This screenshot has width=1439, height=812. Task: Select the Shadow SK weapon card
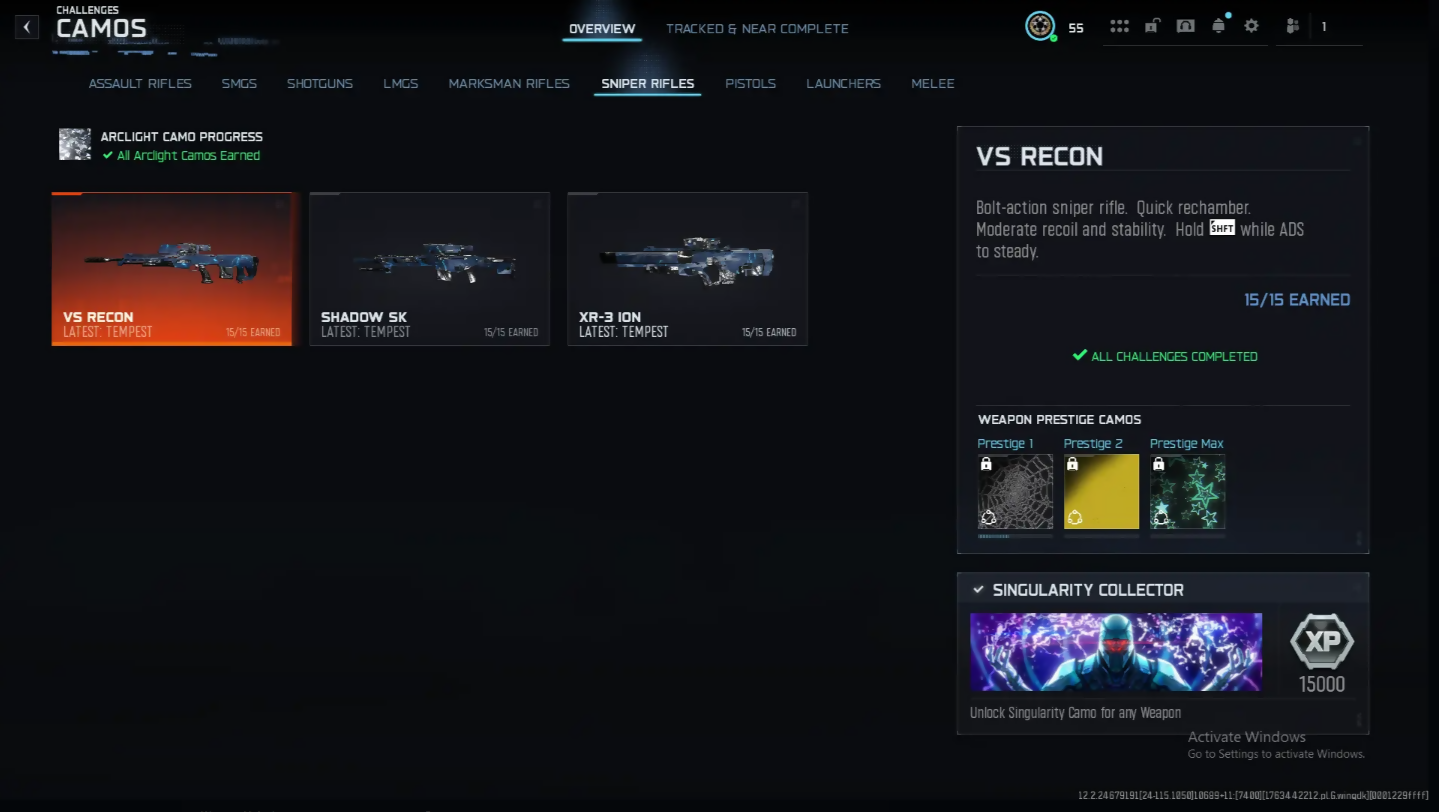coord(429,269)
